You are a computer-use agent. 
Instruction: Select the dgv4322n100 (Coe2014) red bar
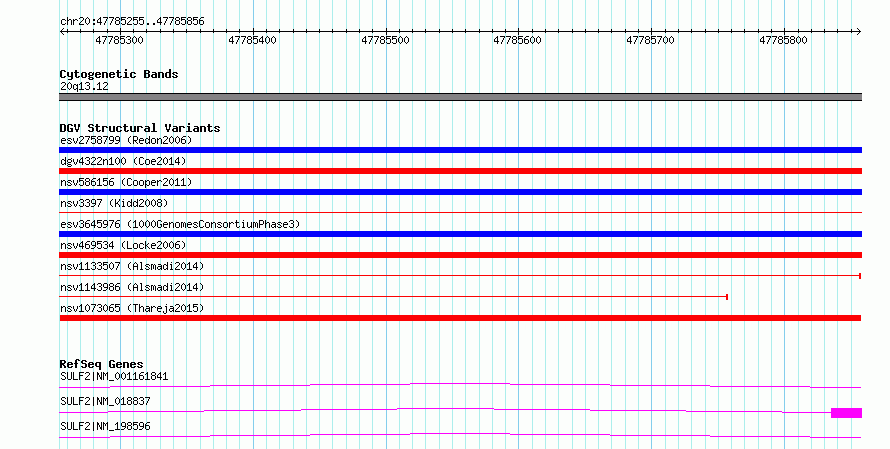(x=460, y=171)
